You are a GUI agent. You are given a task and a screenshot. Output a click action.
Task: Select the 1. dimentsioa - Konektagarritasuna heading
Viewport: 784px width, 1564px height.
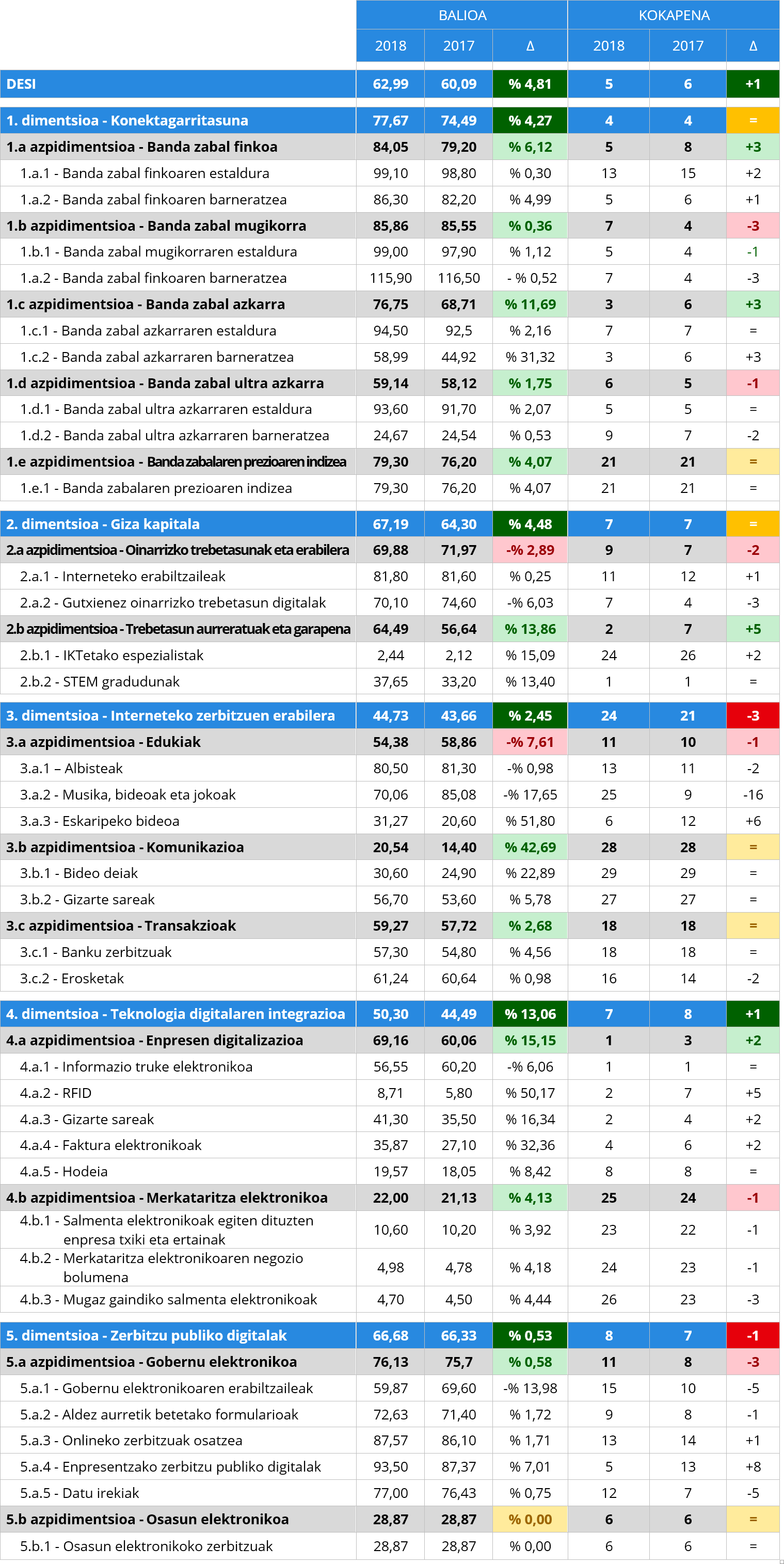[x=127, y=120]
